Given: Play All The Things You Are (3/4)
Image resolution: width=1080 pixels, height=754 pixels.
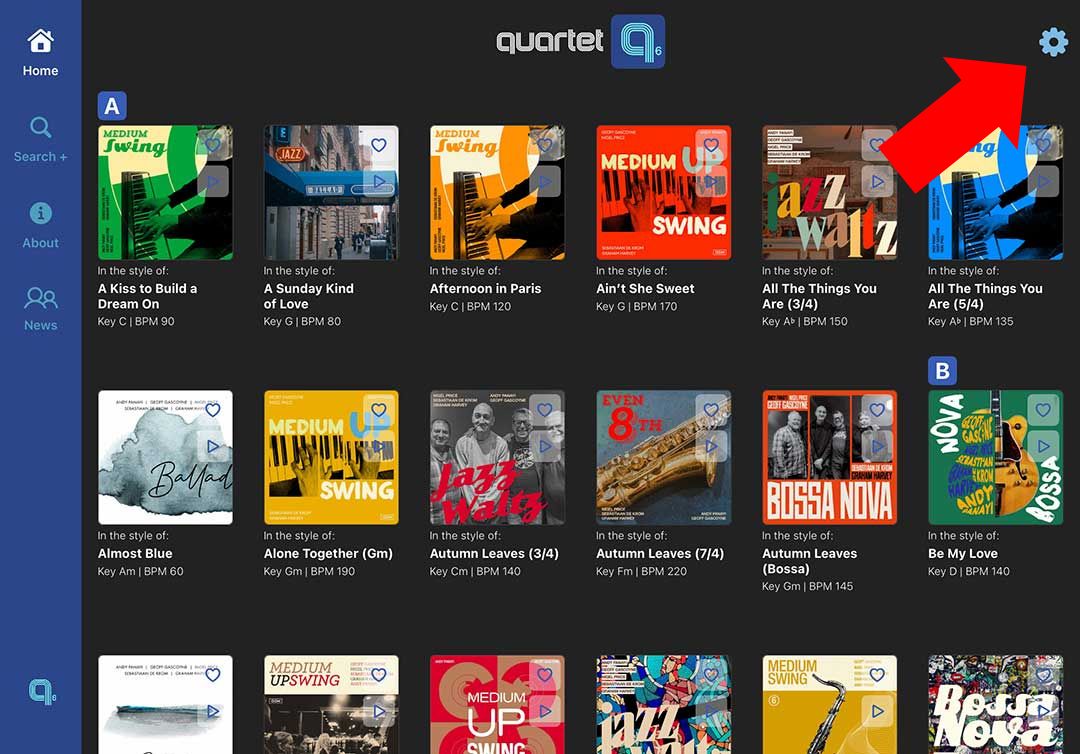Looking at the screenshot, I should [877, 182].
